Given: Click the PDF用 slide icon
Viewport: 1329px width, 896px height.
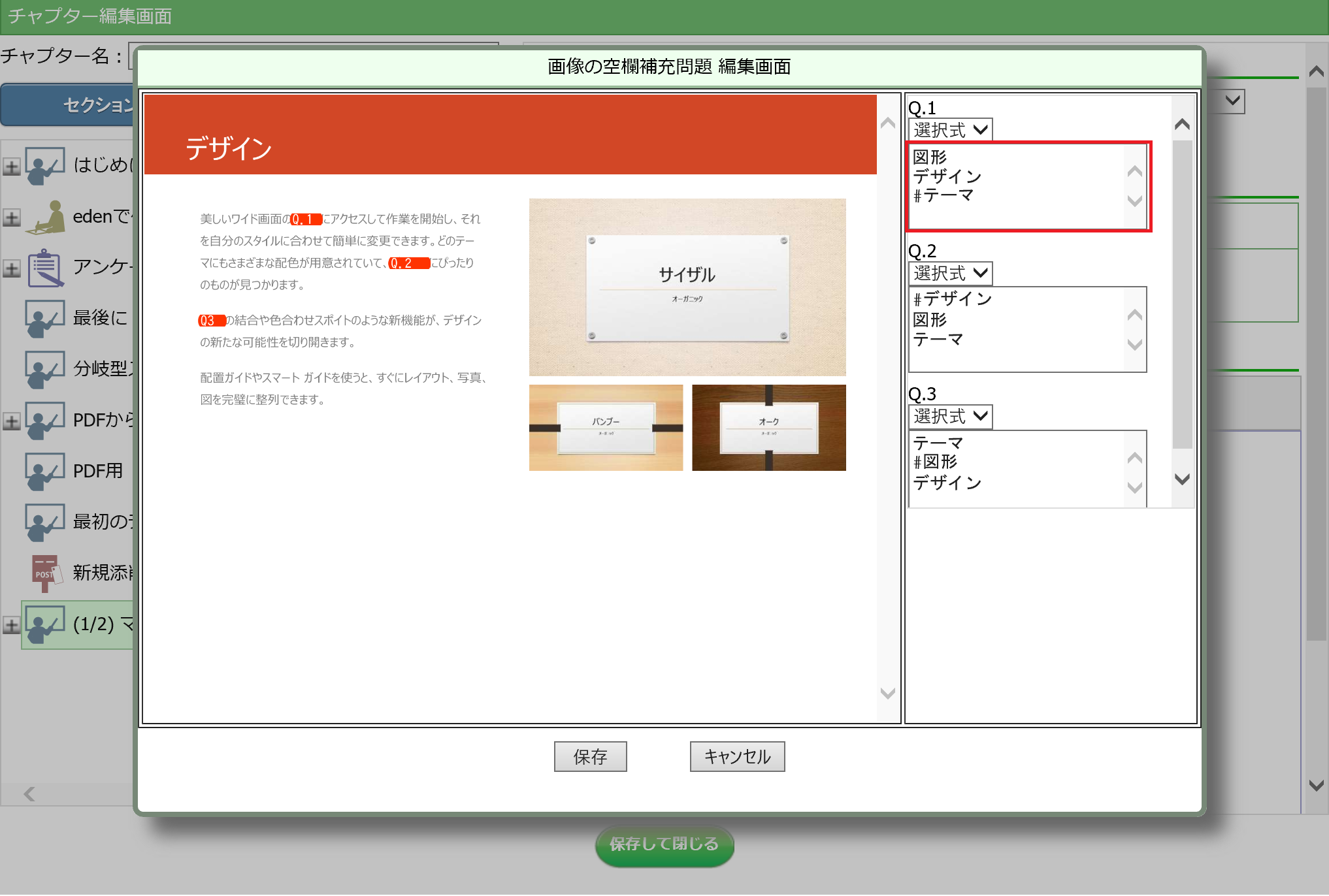Looking at the screenshot, I should coord(44,471).
